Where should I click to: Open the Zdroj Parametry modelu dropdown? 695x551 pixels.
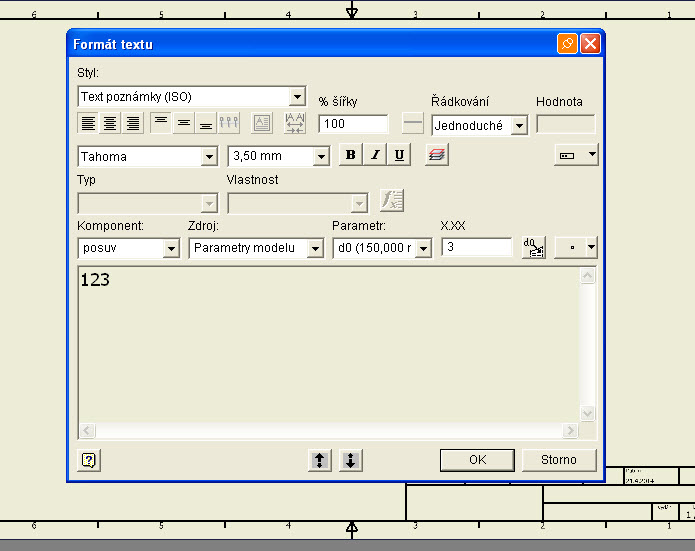[315, 248]
